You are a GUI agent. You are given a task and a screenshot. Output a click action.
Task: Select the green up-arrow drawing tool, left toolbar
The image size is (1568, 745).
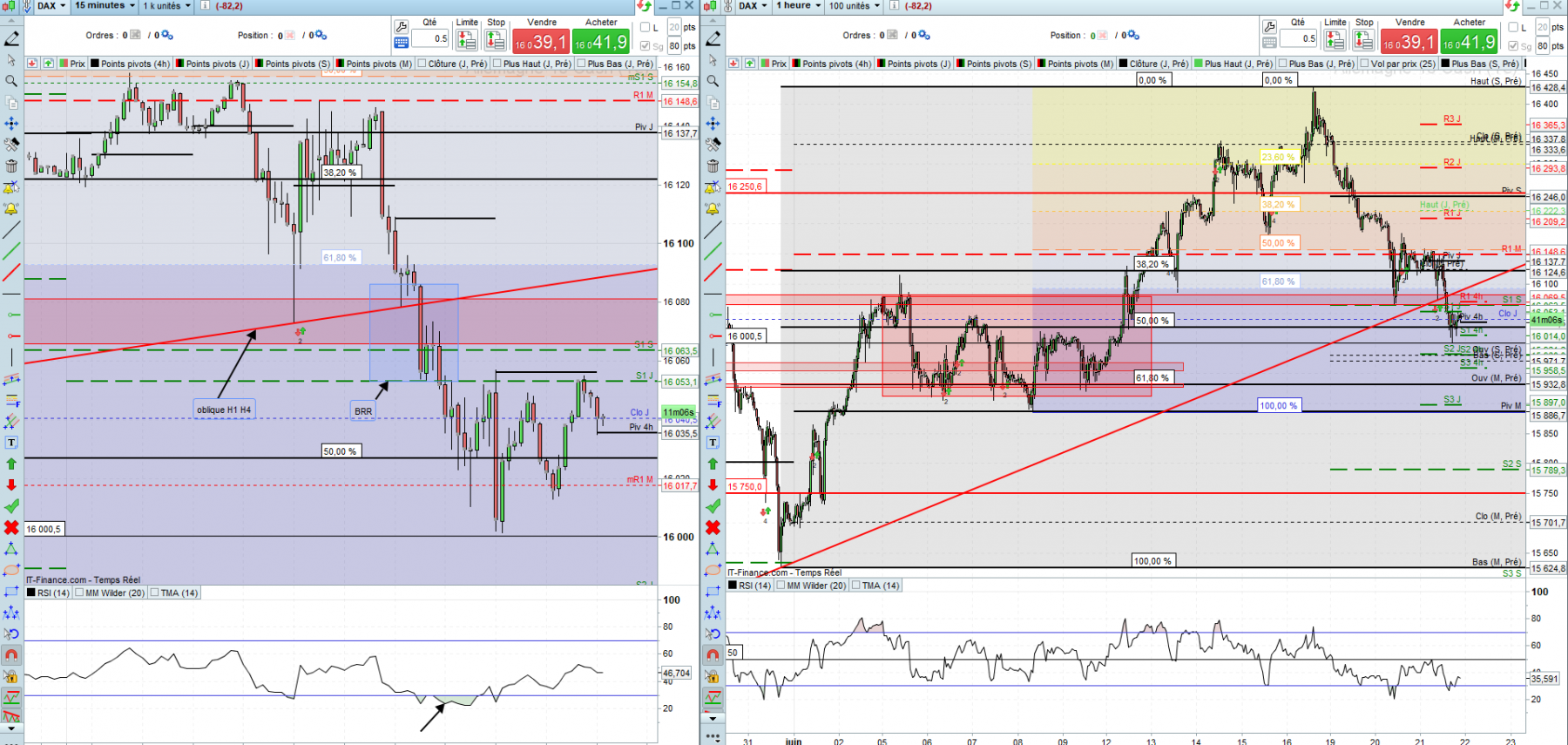pyautogui.click(x=11, y=464)
